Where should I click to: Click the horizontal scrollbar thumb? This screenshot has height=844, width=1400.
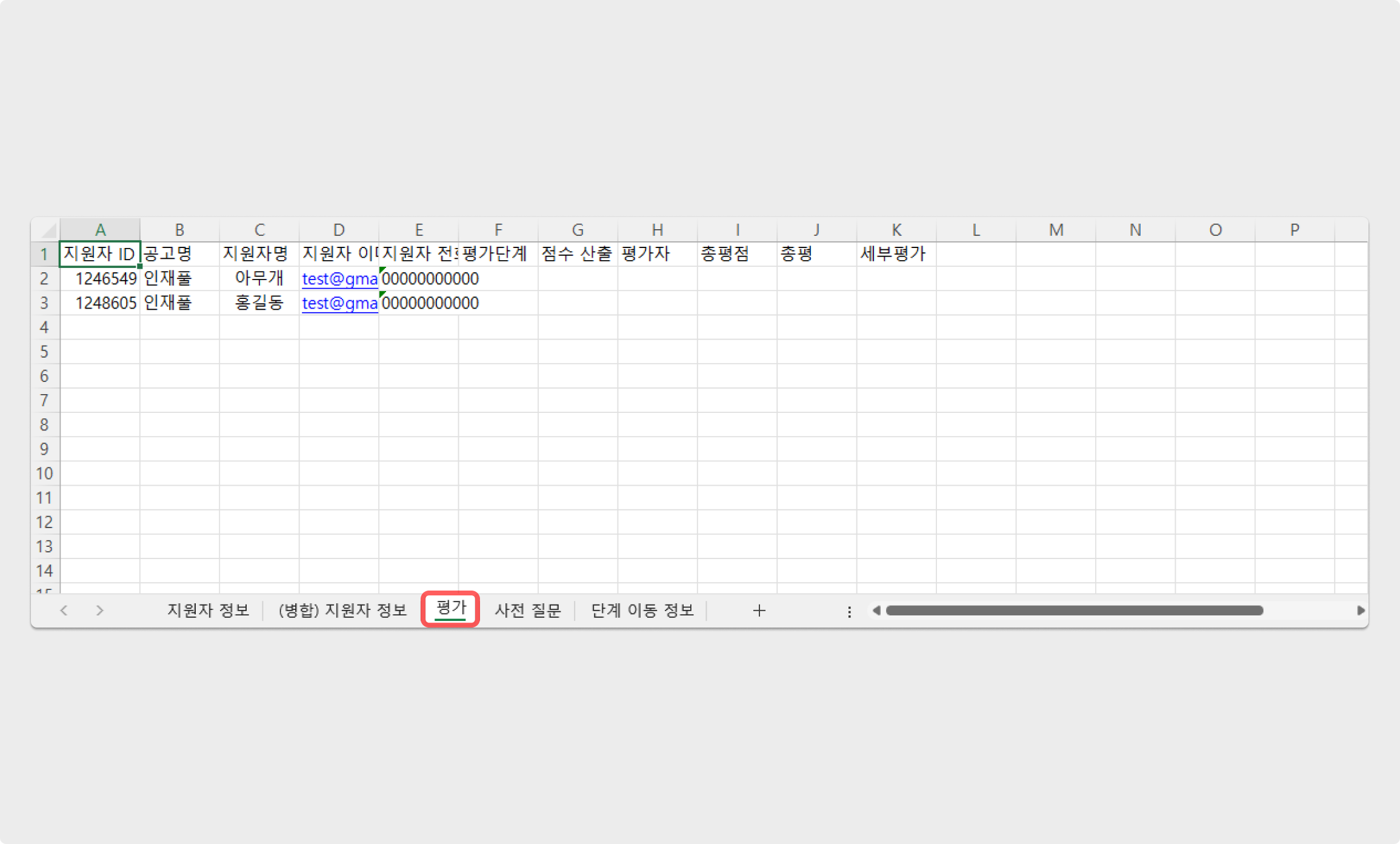click(1074, 611)
